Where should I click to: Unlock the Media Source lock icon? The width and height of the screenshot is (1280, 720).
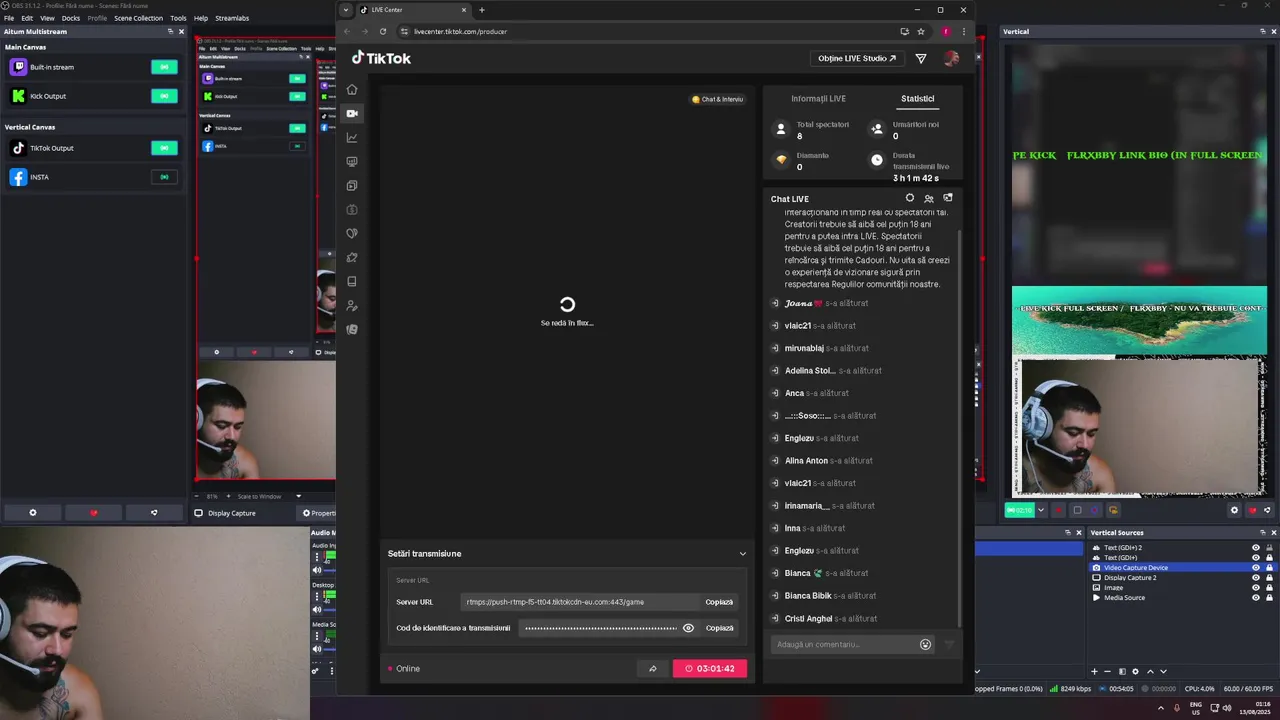(1269, 598)
